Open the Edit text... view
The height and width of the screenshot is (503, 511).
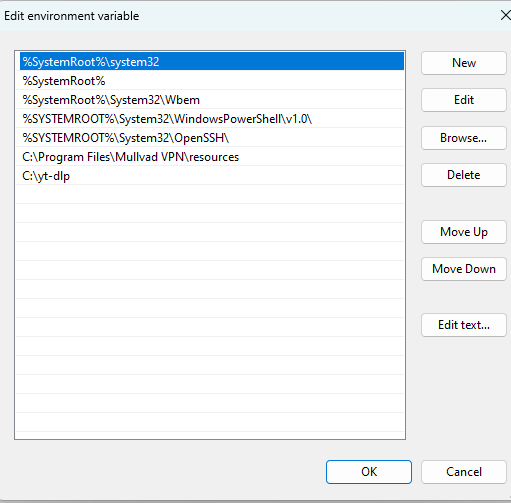coord(464,325)
